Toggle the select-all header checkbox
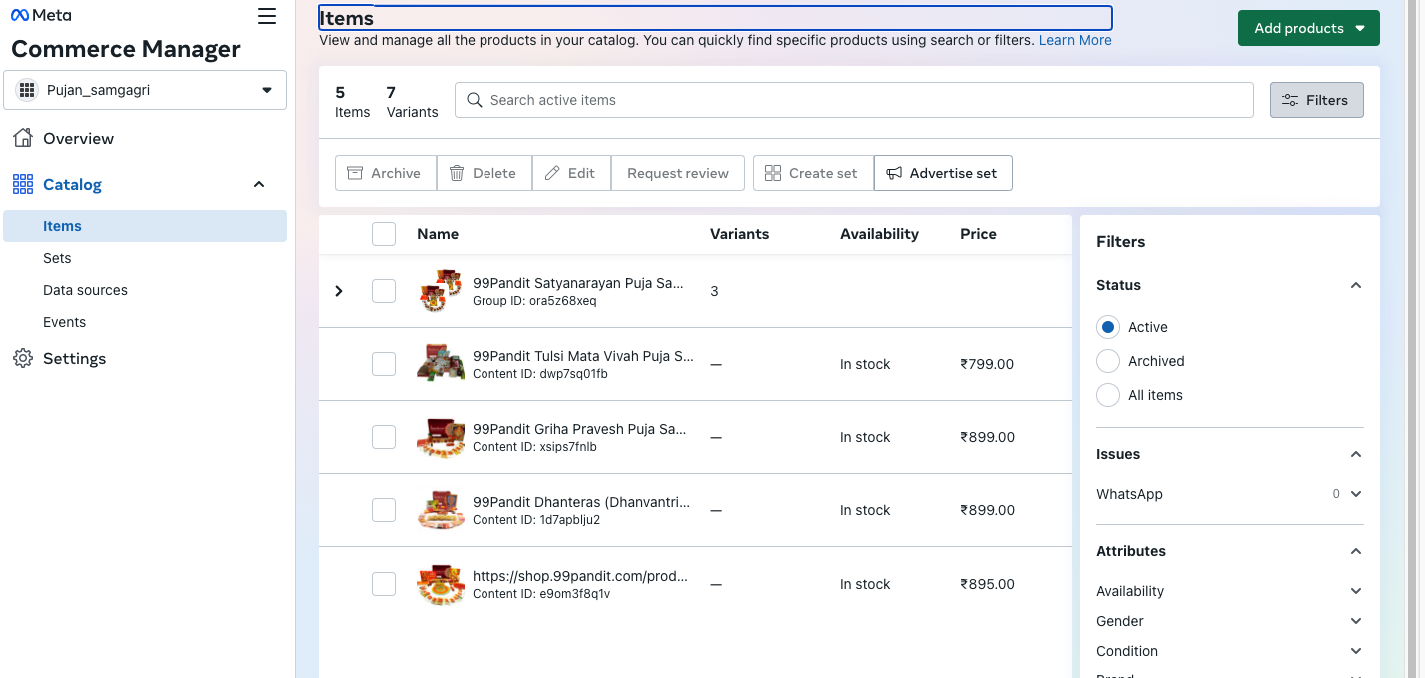1425x678 pixels. (x=384, y=234)
